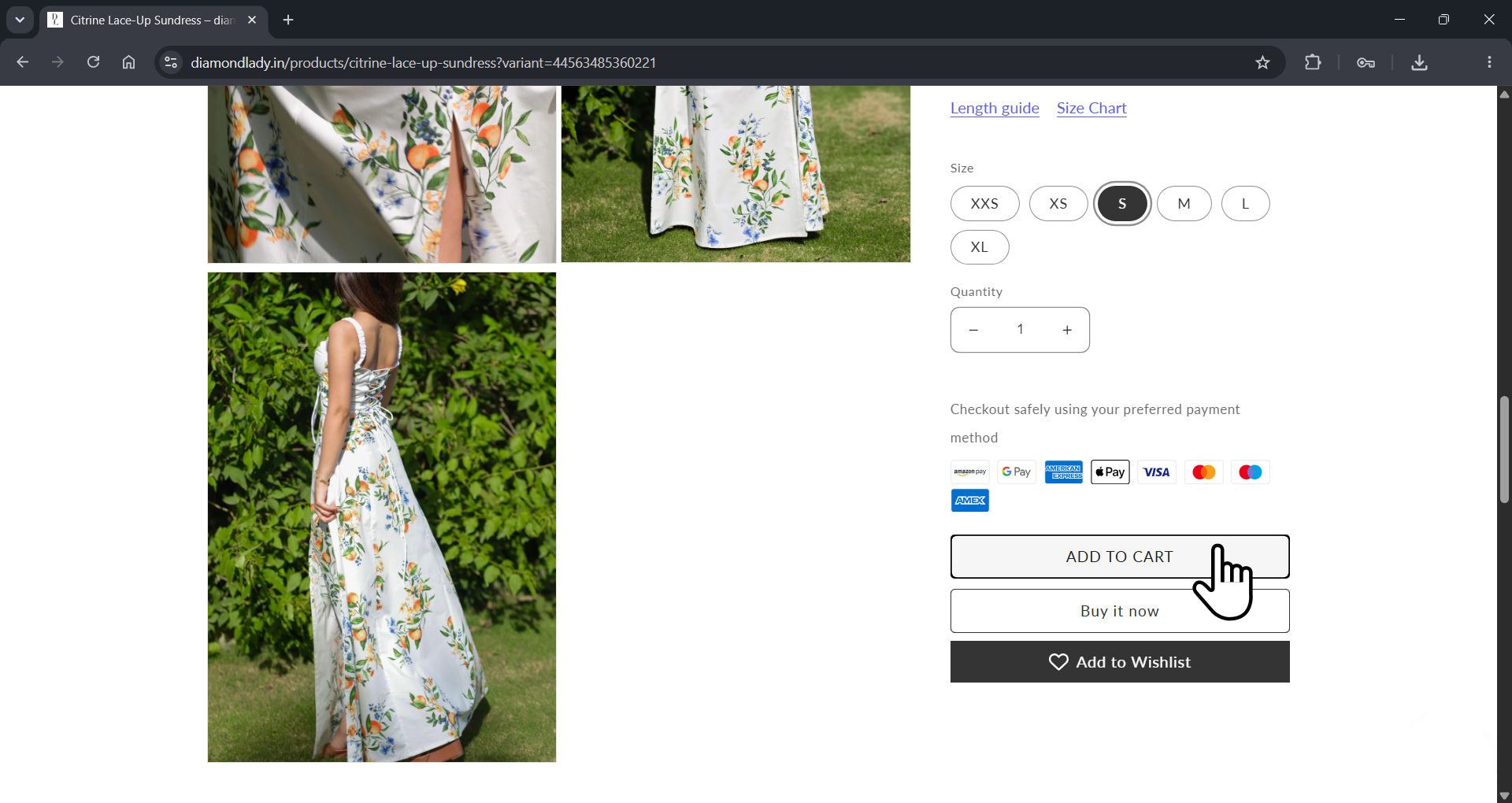Open the Size Chart link
The height and width of the screenshot is (803, 1512).
[x=1091, y=108]
